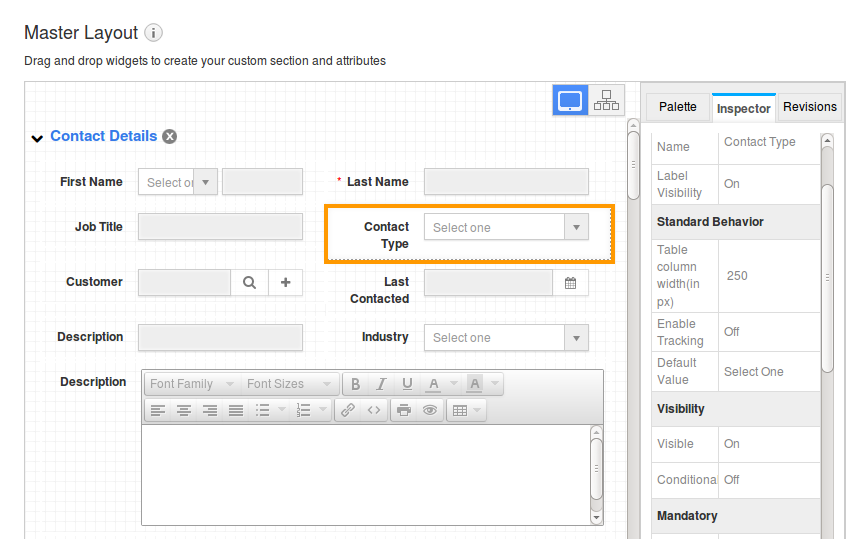Click the plus icon next to Customer
This screenshot has width=853, height=539.
click(x=285, y=283)
